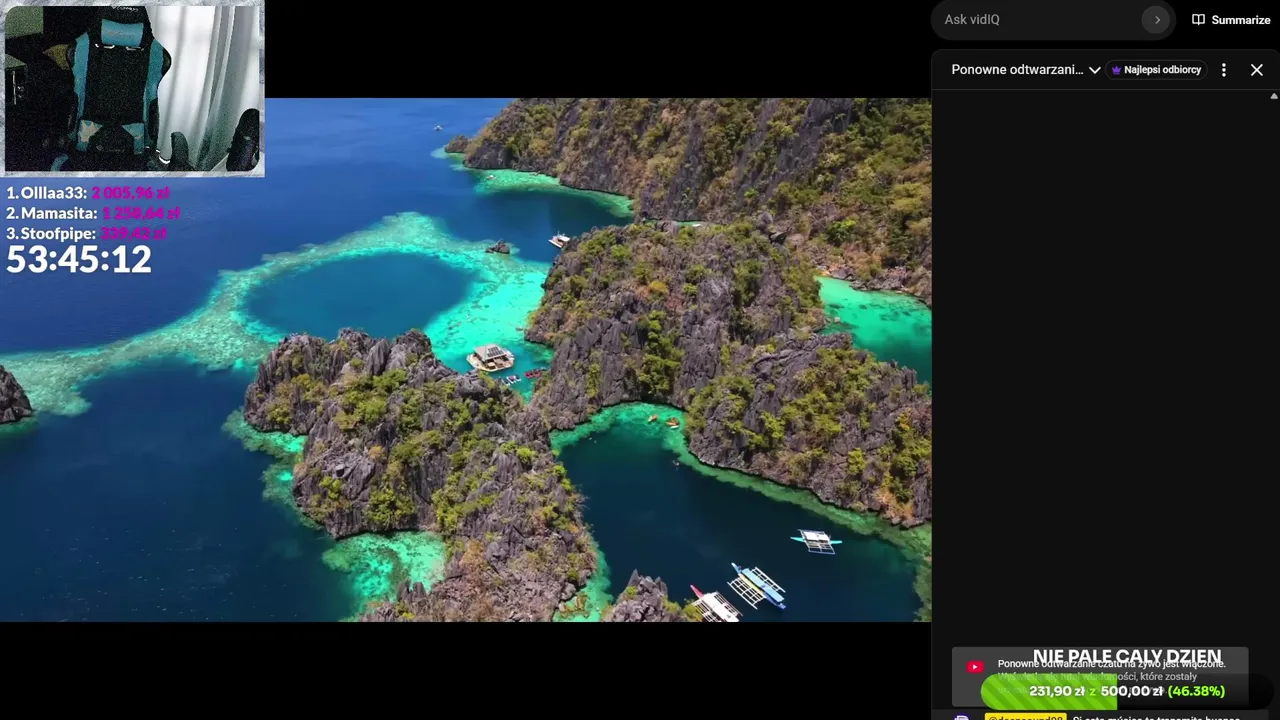This screenshot has height=720, width=1280.
Task: Click the Stoofpipe donor entry
Action: pos(87,233)
